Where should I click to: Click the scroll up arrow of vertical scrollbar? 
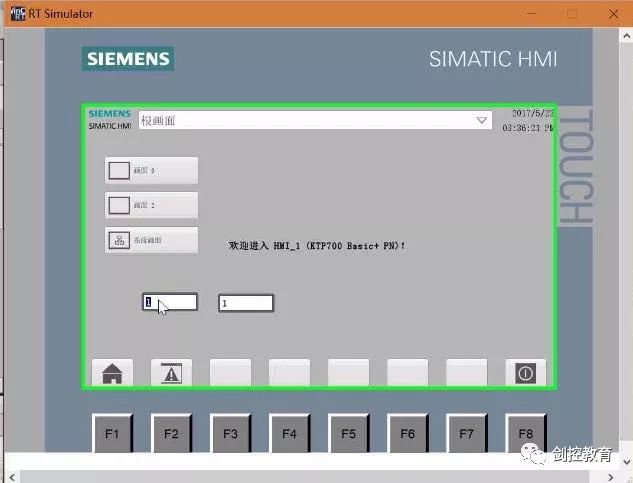(626, 36)
